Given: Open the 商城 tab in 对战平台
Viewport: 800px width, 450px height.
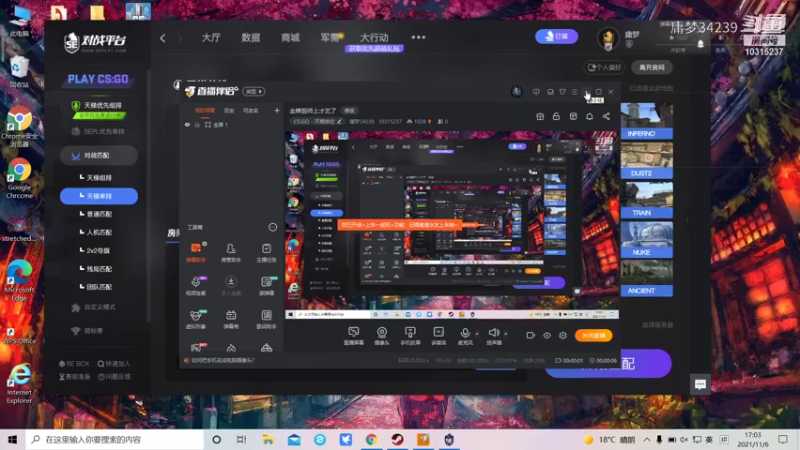Looking at the screenshot, I should click(x=290, y=37).
